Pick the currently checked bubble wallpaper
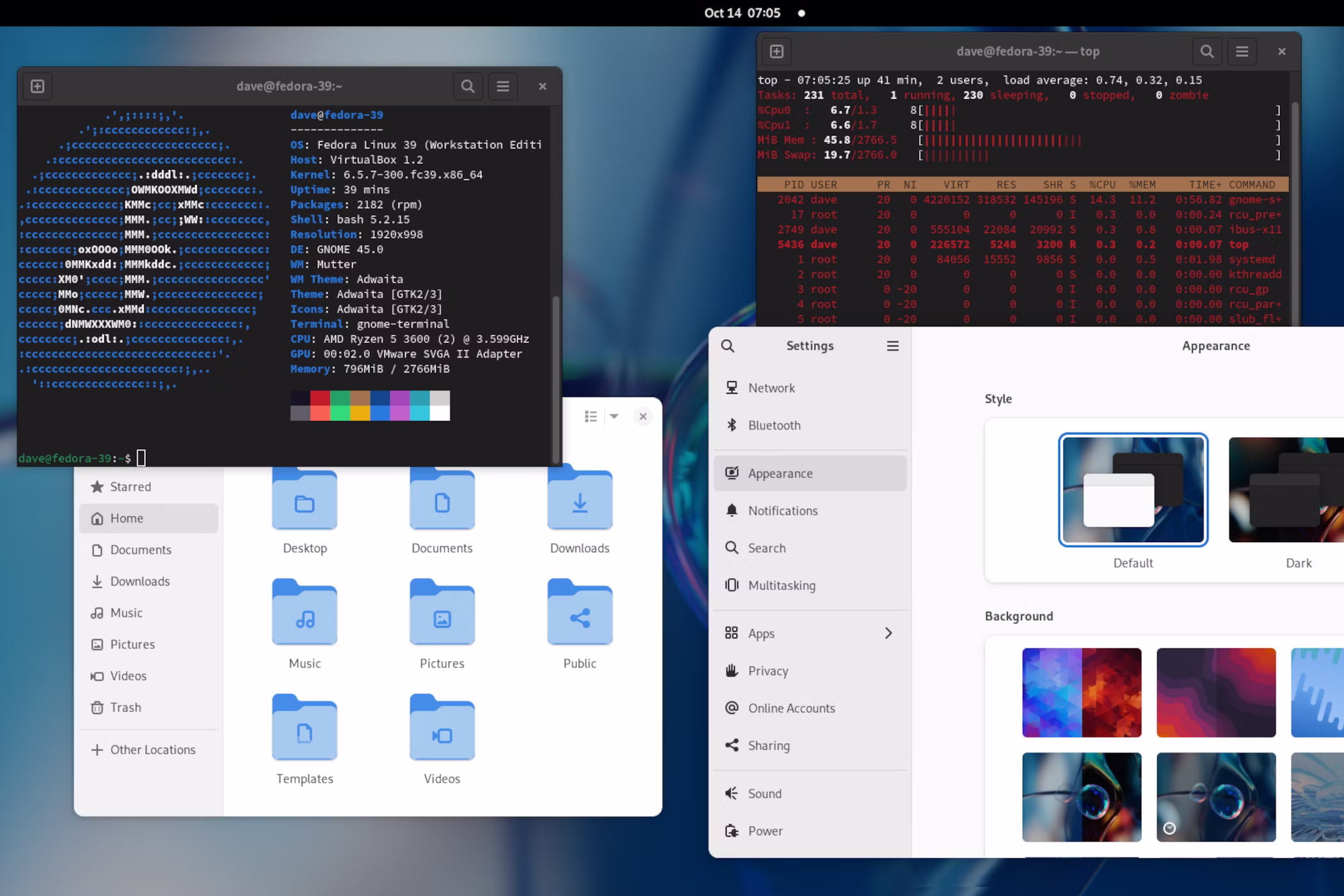1344x896 pixels. pos(1215,797)
